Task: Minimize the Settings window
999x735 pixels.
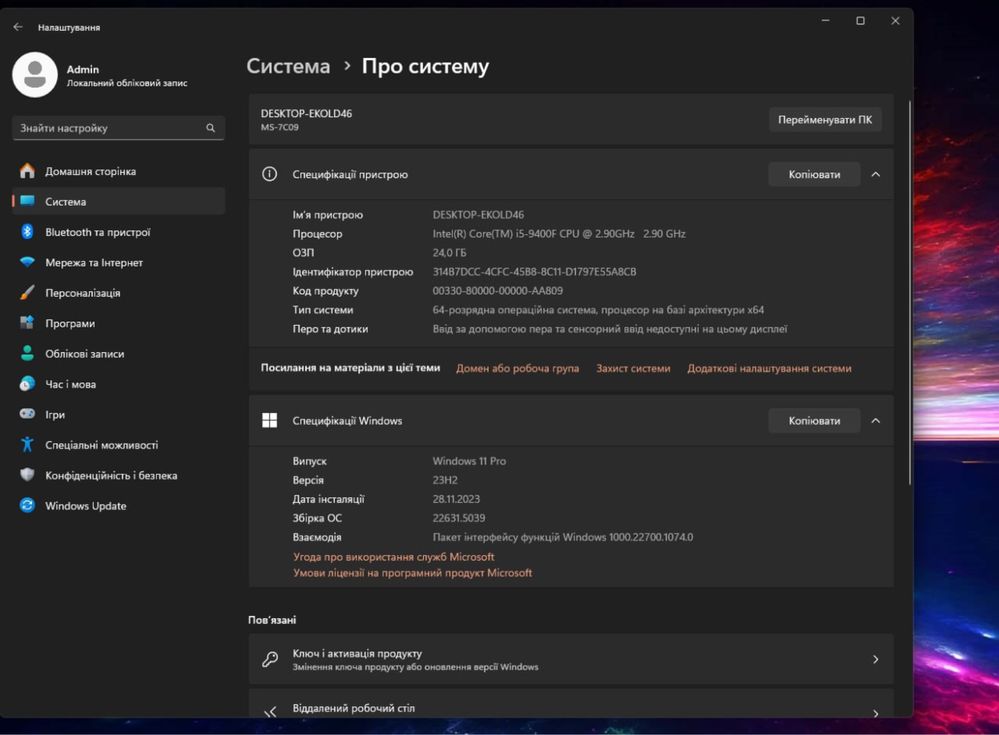Action: tap(826, 21)
